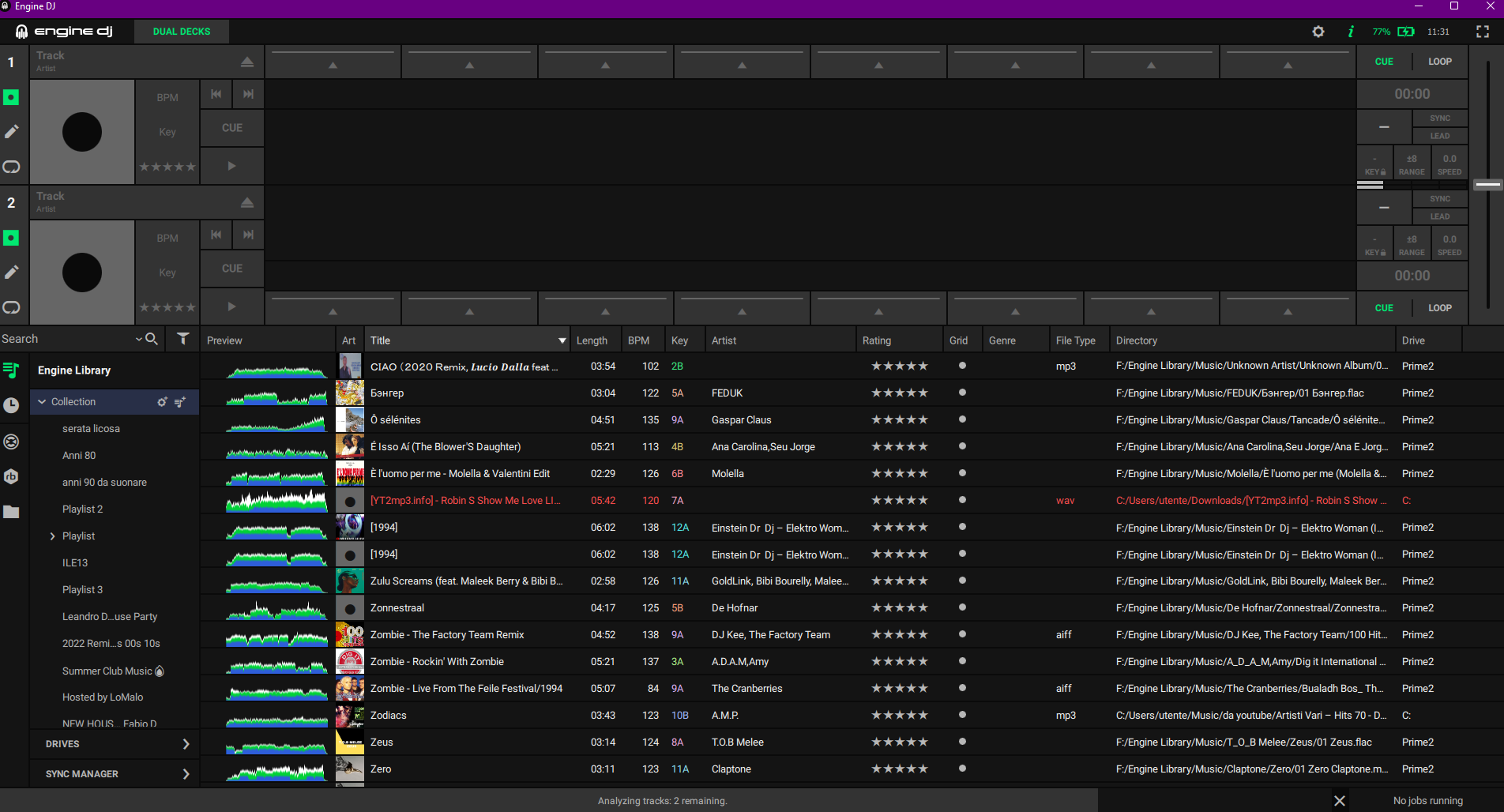Toggle deck 2 green activity button
1504x812 pixels.
click(11, 238)
